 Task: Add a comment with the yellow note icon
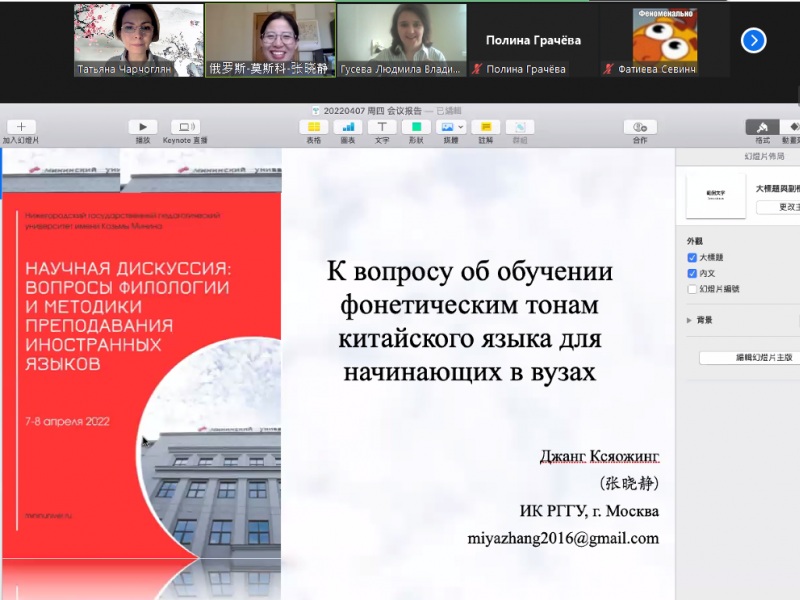tap(486, 127)
